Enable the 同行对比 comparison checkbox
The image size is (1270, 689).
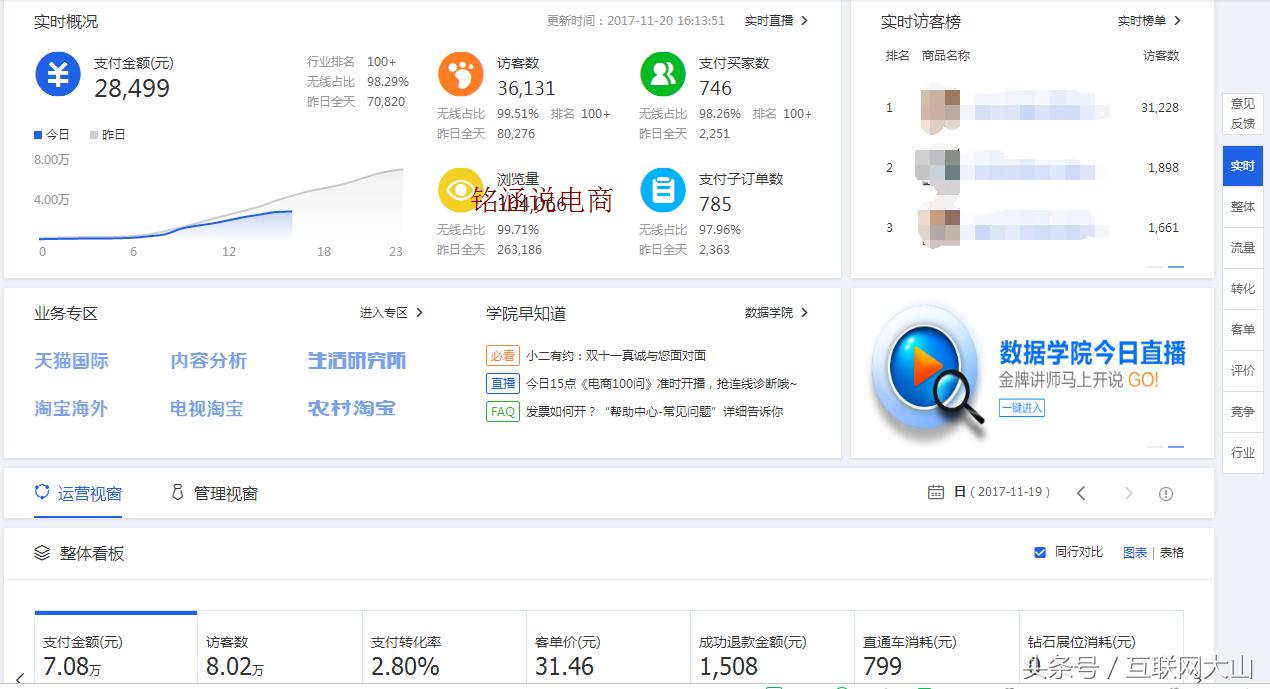1040,551
